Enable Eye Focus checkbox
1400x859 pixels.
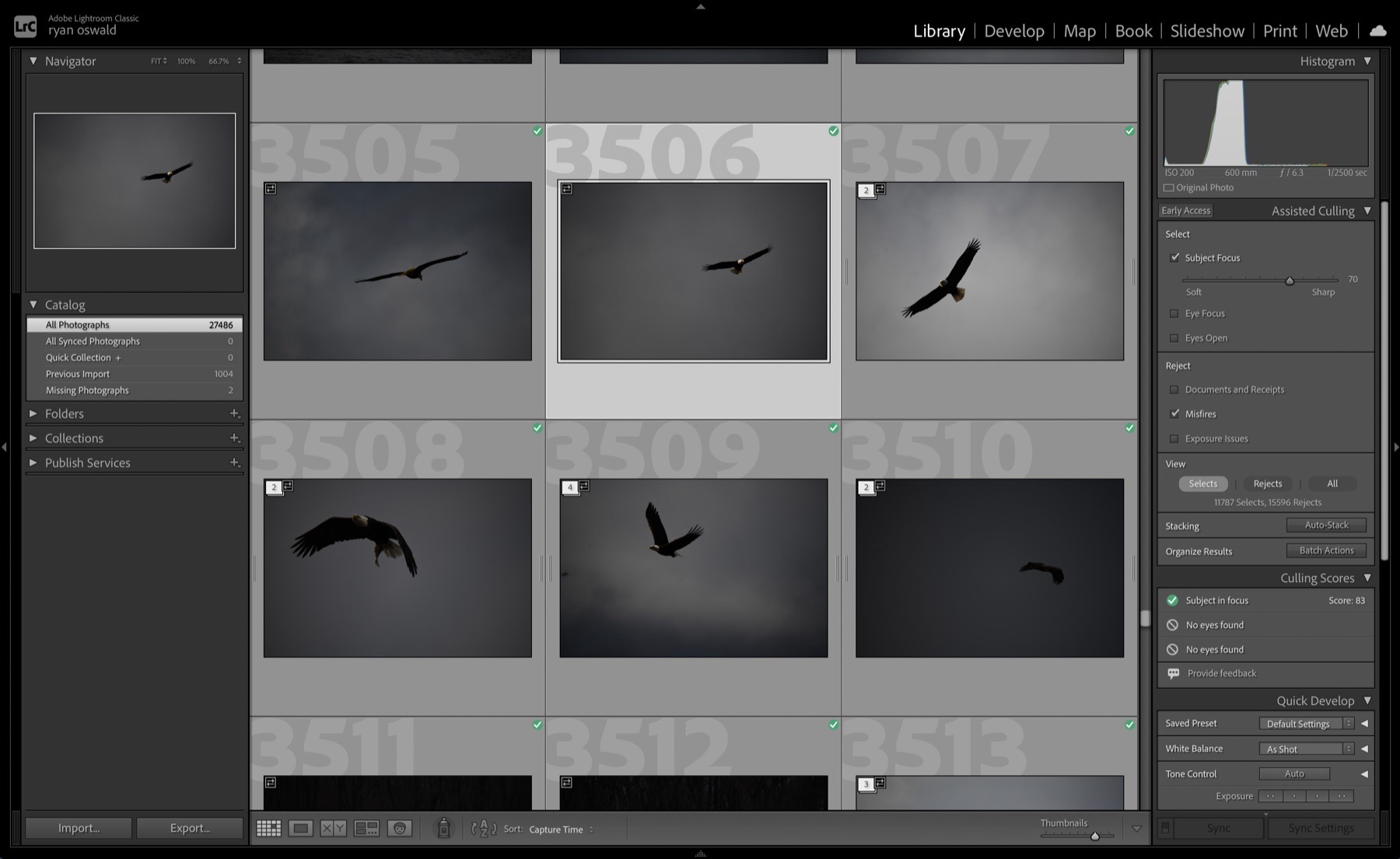1174,314
